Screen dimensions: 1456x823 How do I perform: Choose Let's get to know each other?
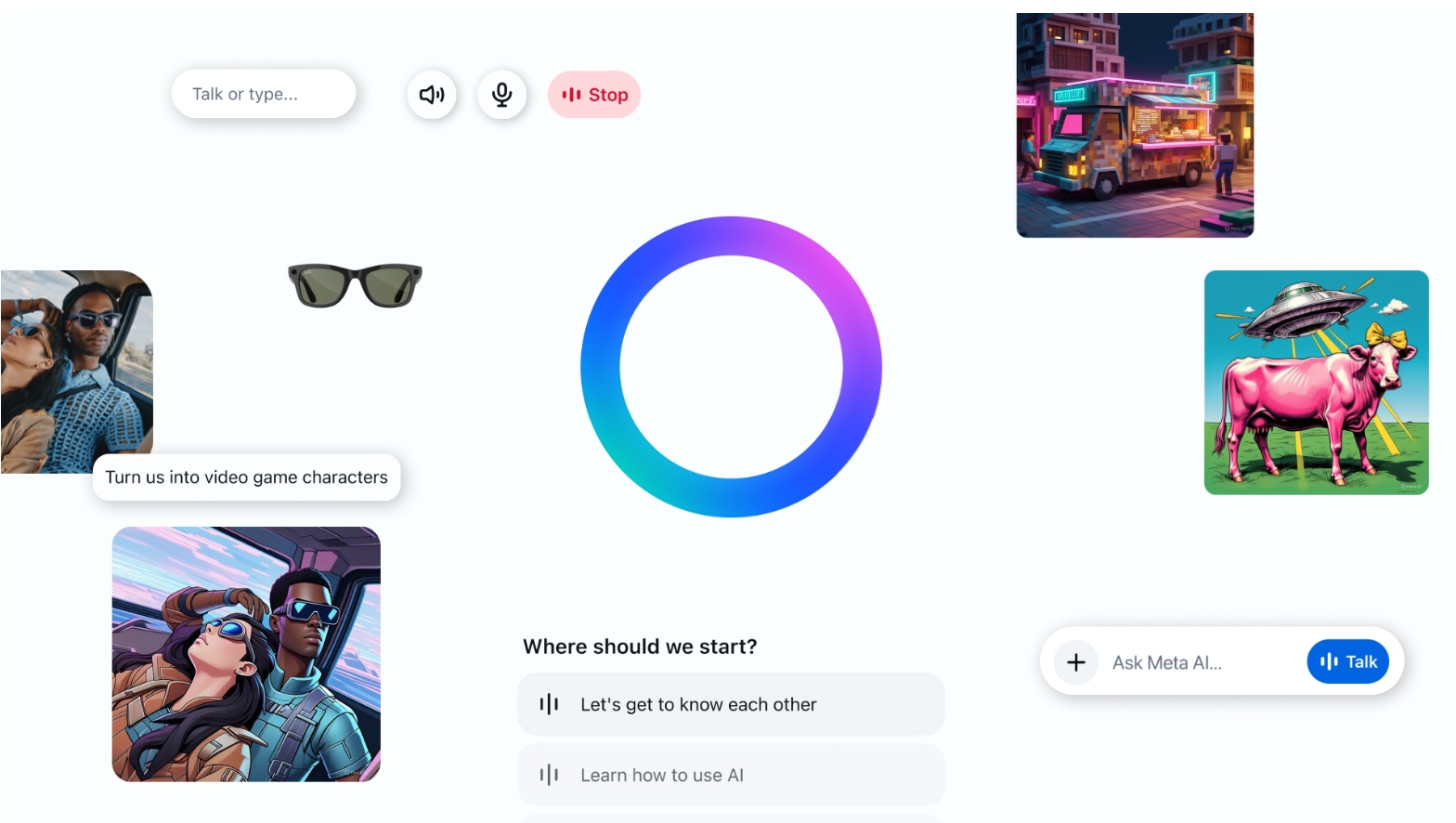731,704
